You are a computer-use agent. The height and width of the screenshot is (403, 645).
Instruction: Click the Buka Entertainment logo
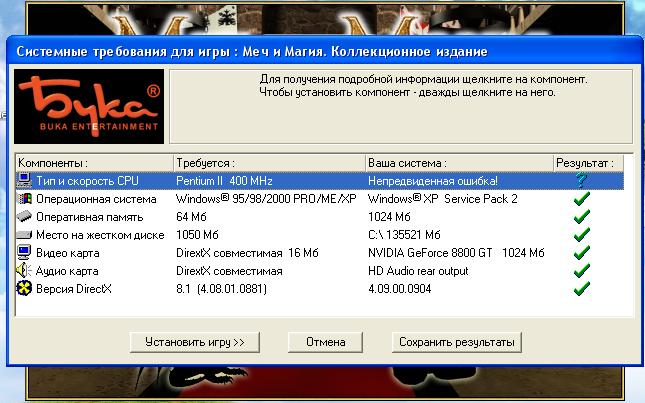(89, 106)
